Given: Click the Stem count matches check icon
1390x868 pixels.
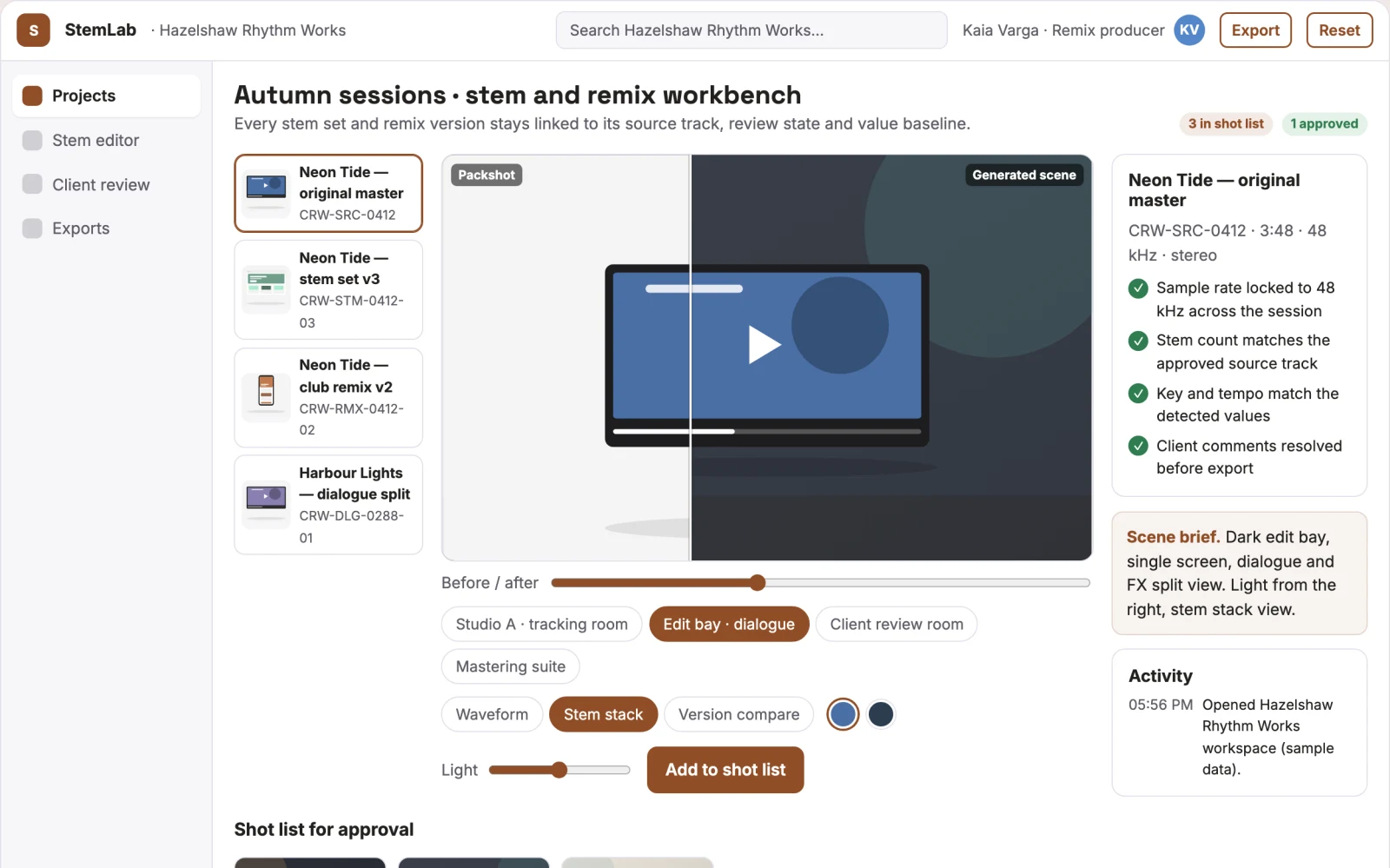Looking at the screenshot, I should 1138,341.
